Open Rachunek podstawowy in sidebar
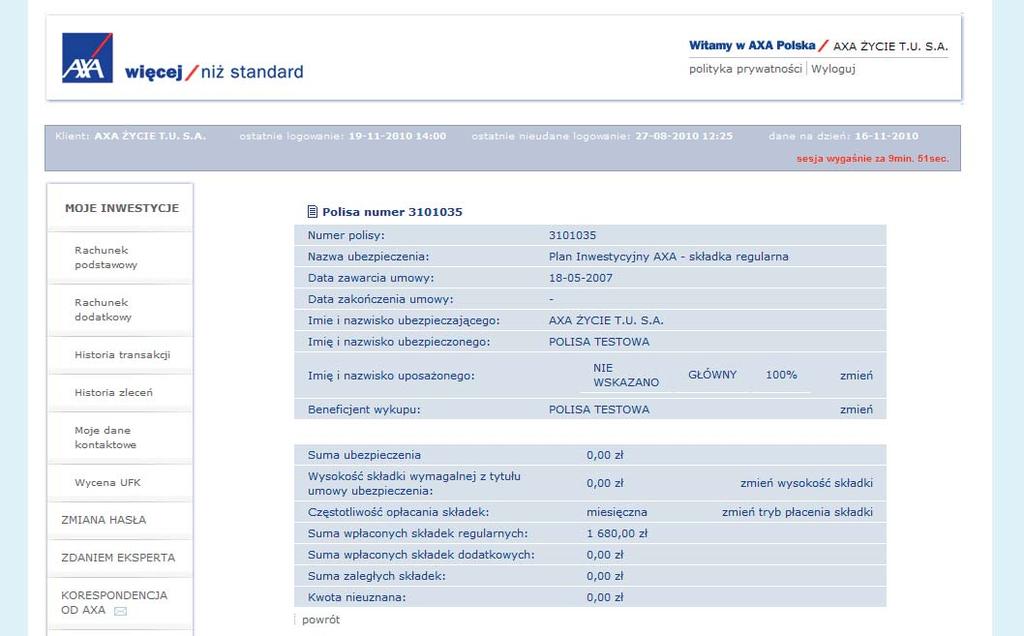Viewport: 1024px width, 636px height. pyautogui.click(x=106, y=257)
